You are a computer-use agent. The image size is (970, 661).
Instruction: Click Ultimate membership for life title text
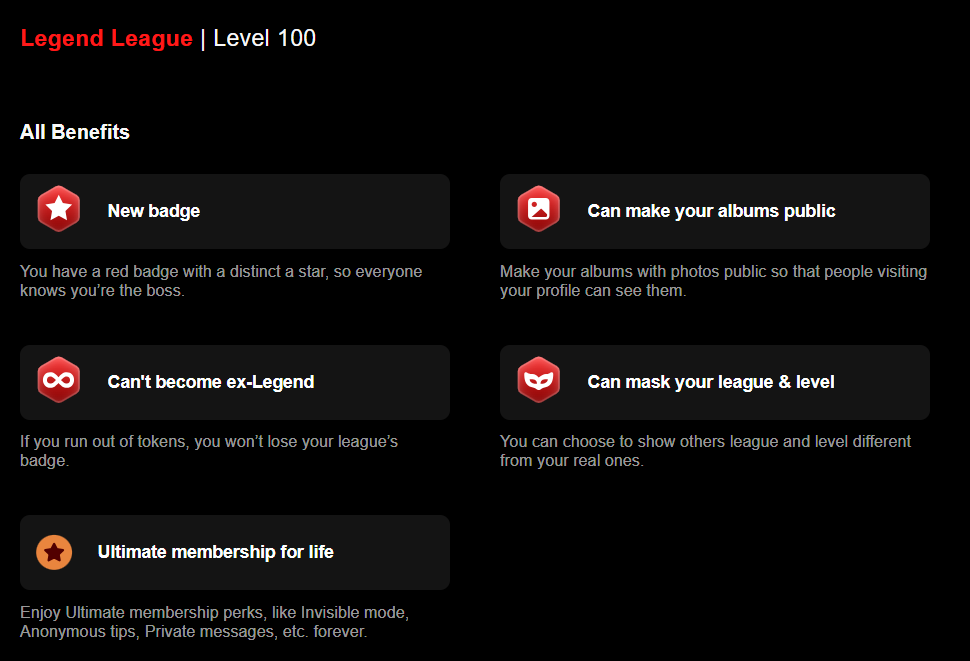(x=216, y=552)
